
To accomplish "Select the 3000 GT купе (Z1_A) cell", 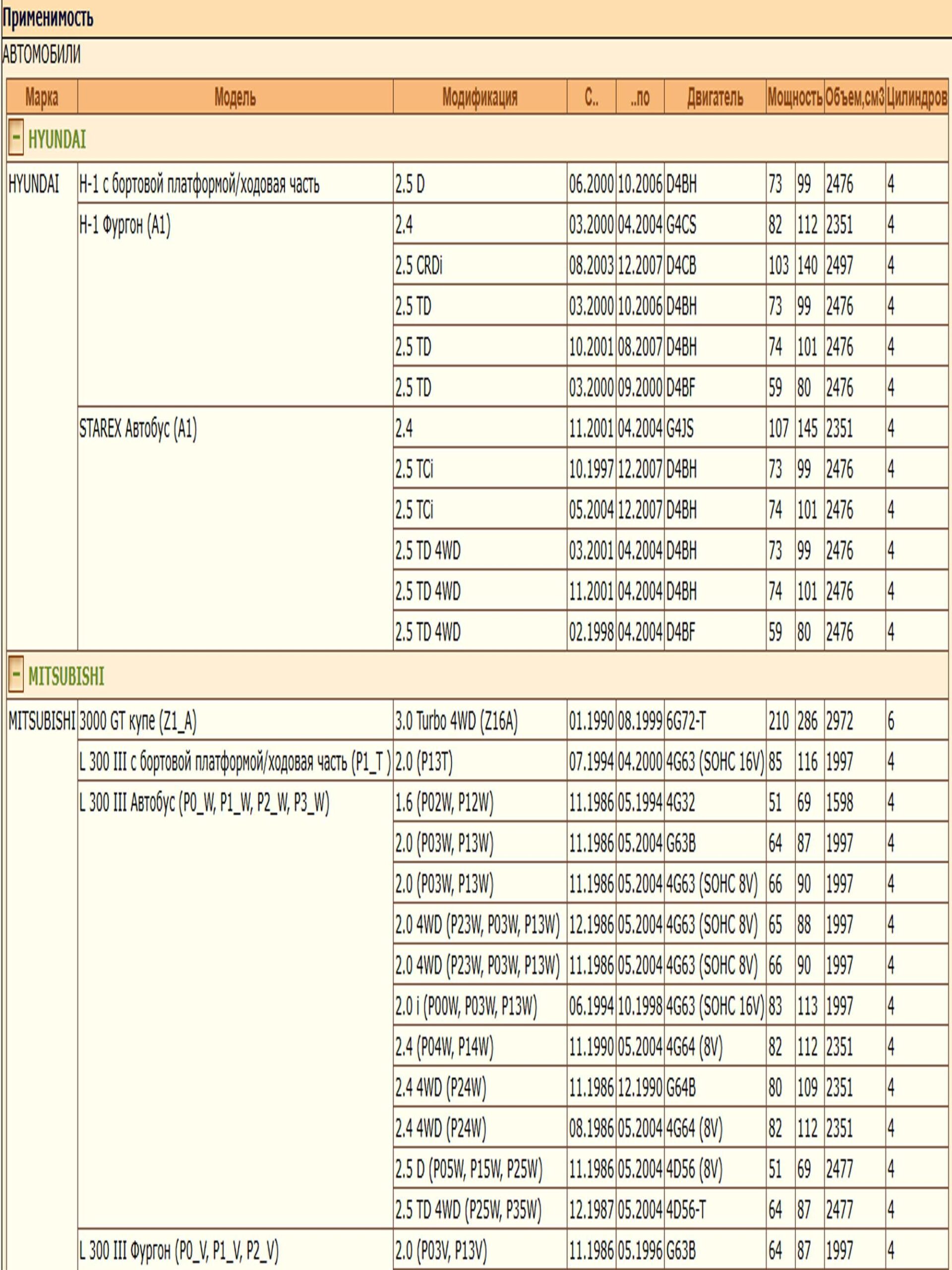I will click(138, 721).
